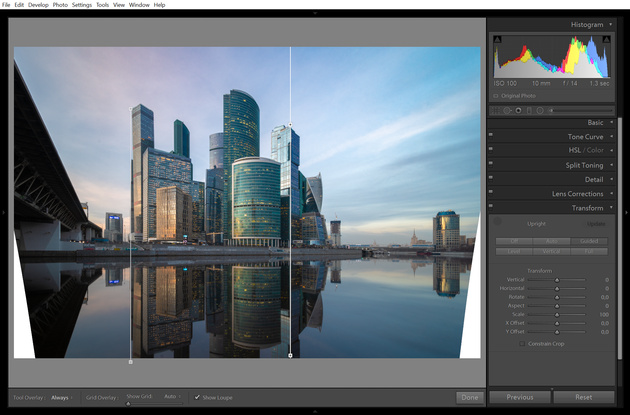Enable the Constrain Crop checkbox
The height and width of the screenshot is (415, 630).
[522, 343]
